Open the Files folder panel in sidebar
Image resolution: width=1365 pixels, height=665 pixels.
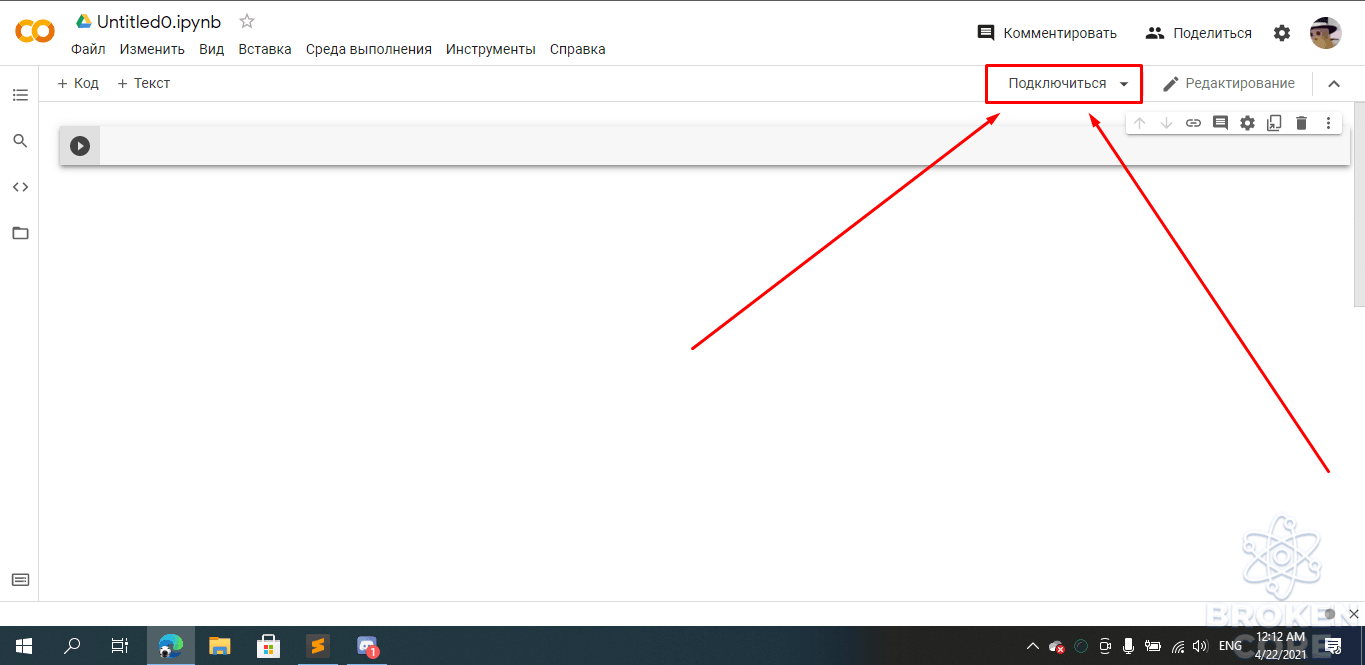(20, 233)
